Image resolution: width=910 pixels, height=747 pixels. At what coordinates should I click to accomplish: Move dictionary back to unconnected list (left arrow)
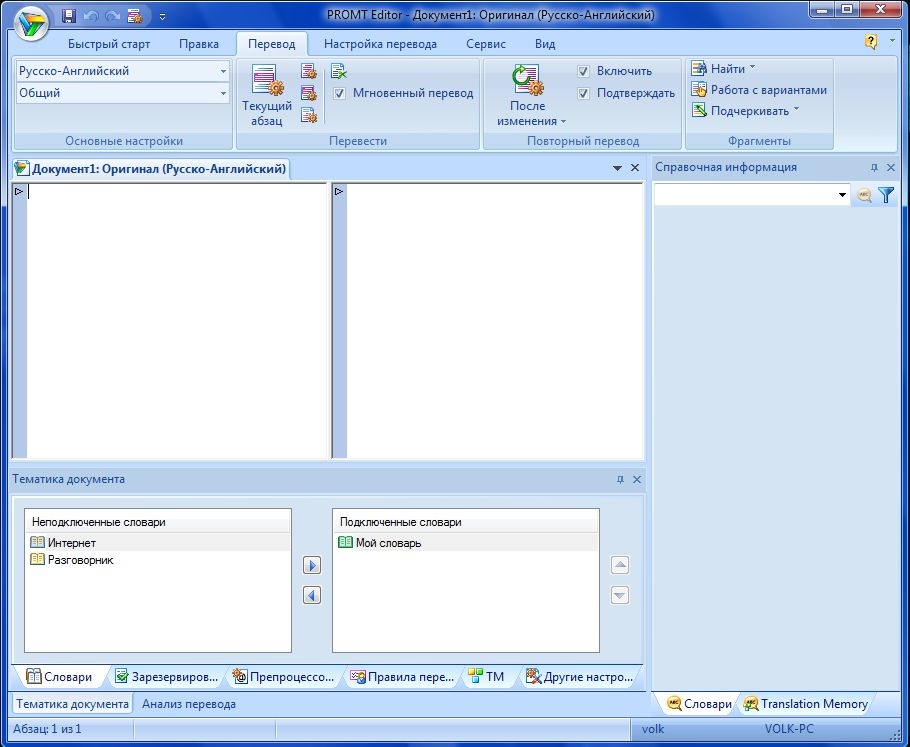312,595
